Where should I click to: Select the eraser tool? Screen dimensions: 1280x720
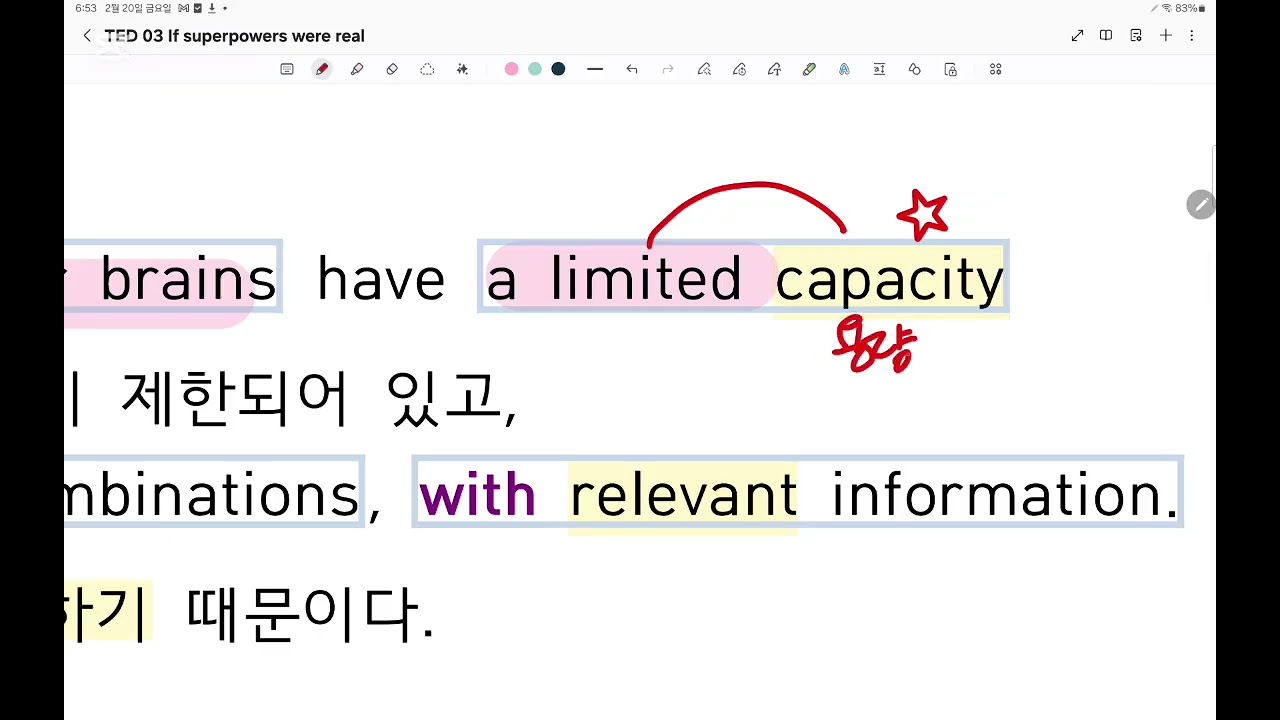click(392, 69)
